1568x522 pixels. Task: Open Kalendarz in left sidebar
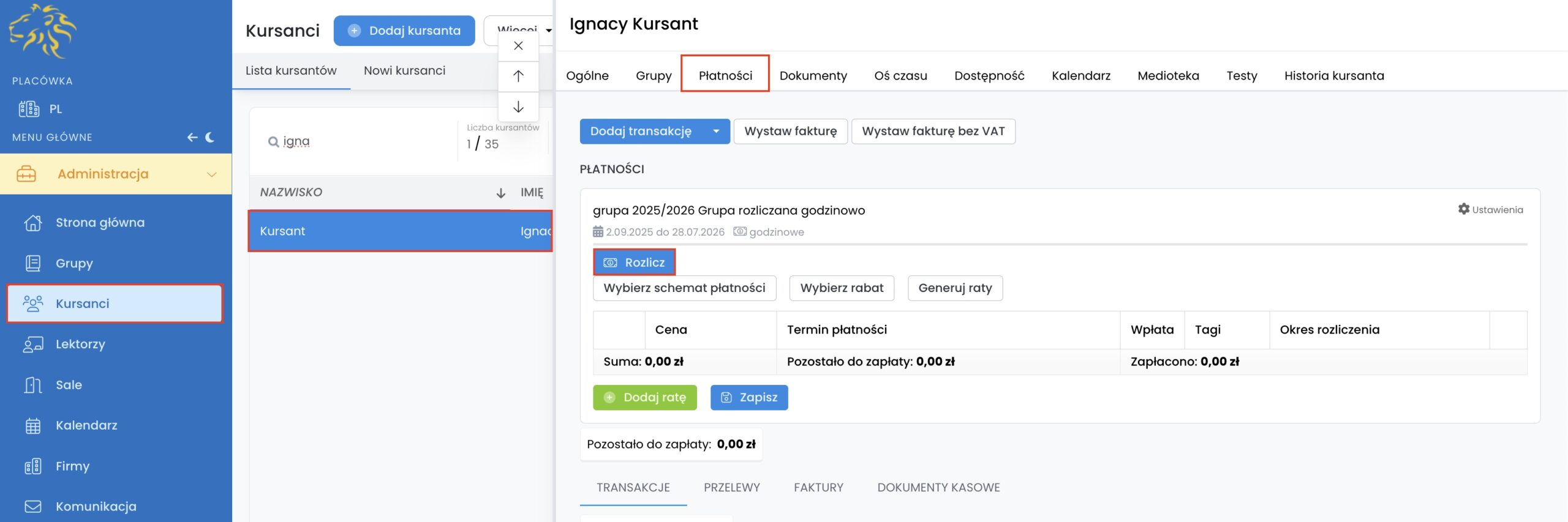pos(86,425)
